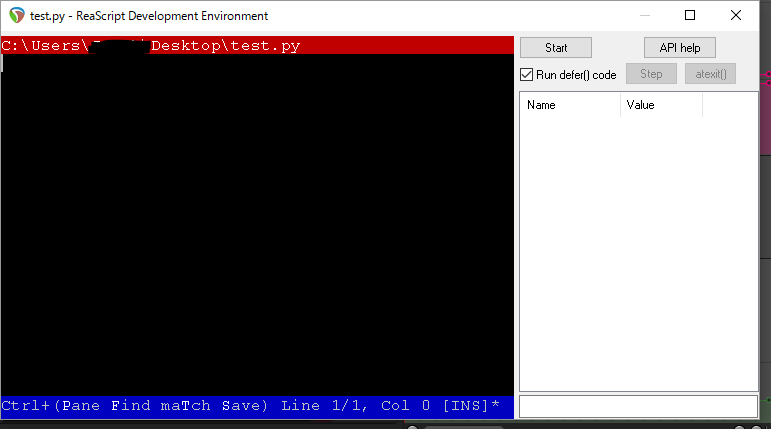Image resolution: width=771 pixels, height=429 pixels.
Task: Click the atexit() button
Action: click(x=711, y=74)
